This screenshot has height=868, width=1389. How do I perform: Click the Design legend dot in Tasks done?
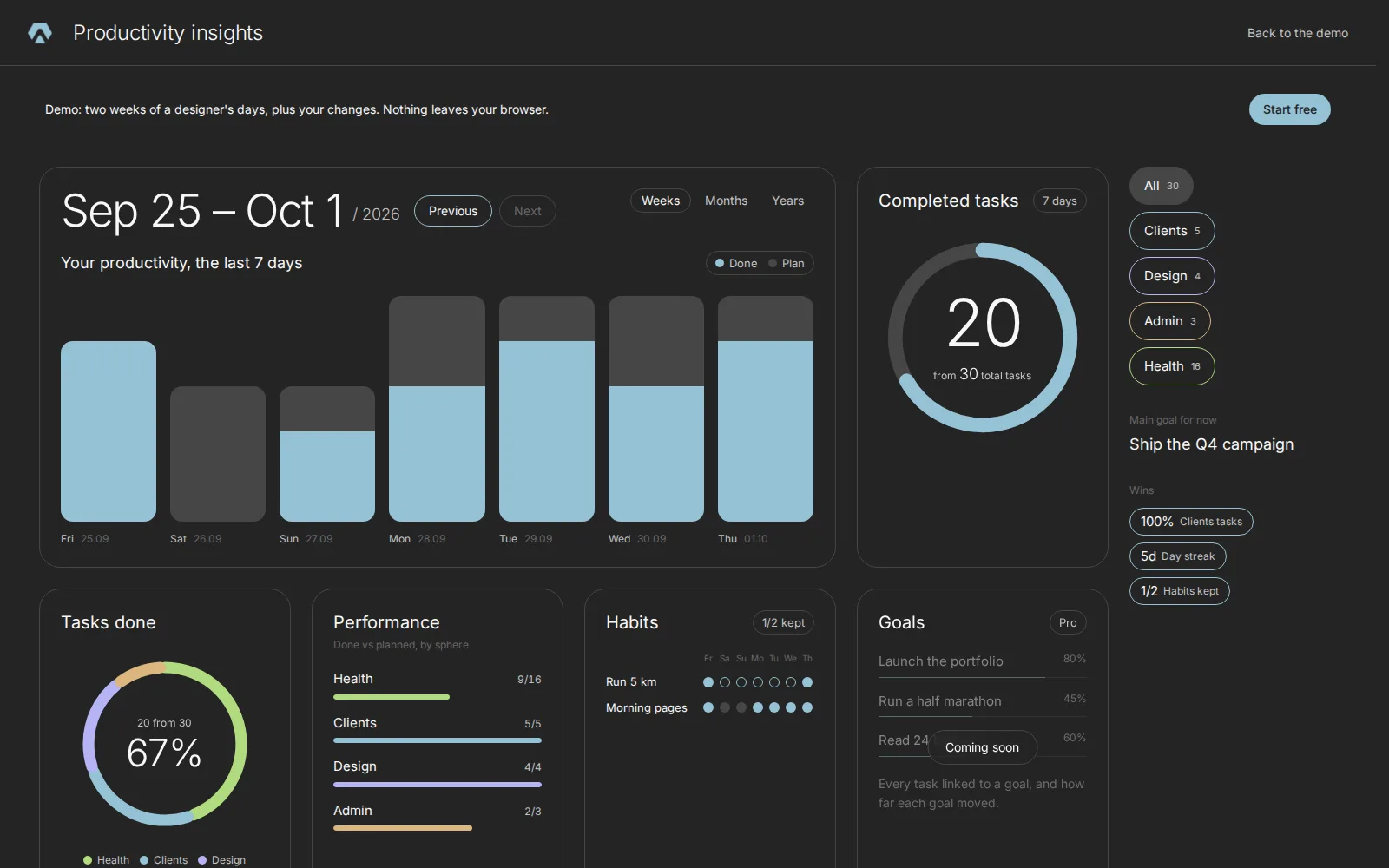tap(202, 860)
